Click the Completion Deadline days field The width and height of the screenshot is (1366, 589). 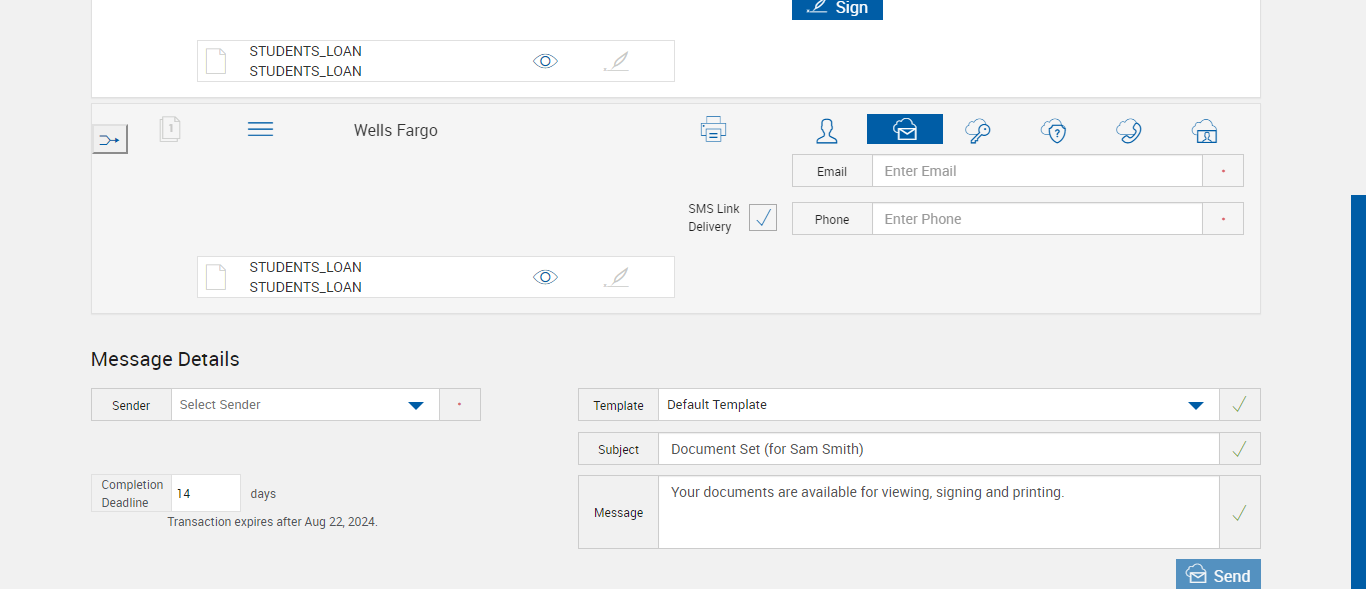pos(206,493)
